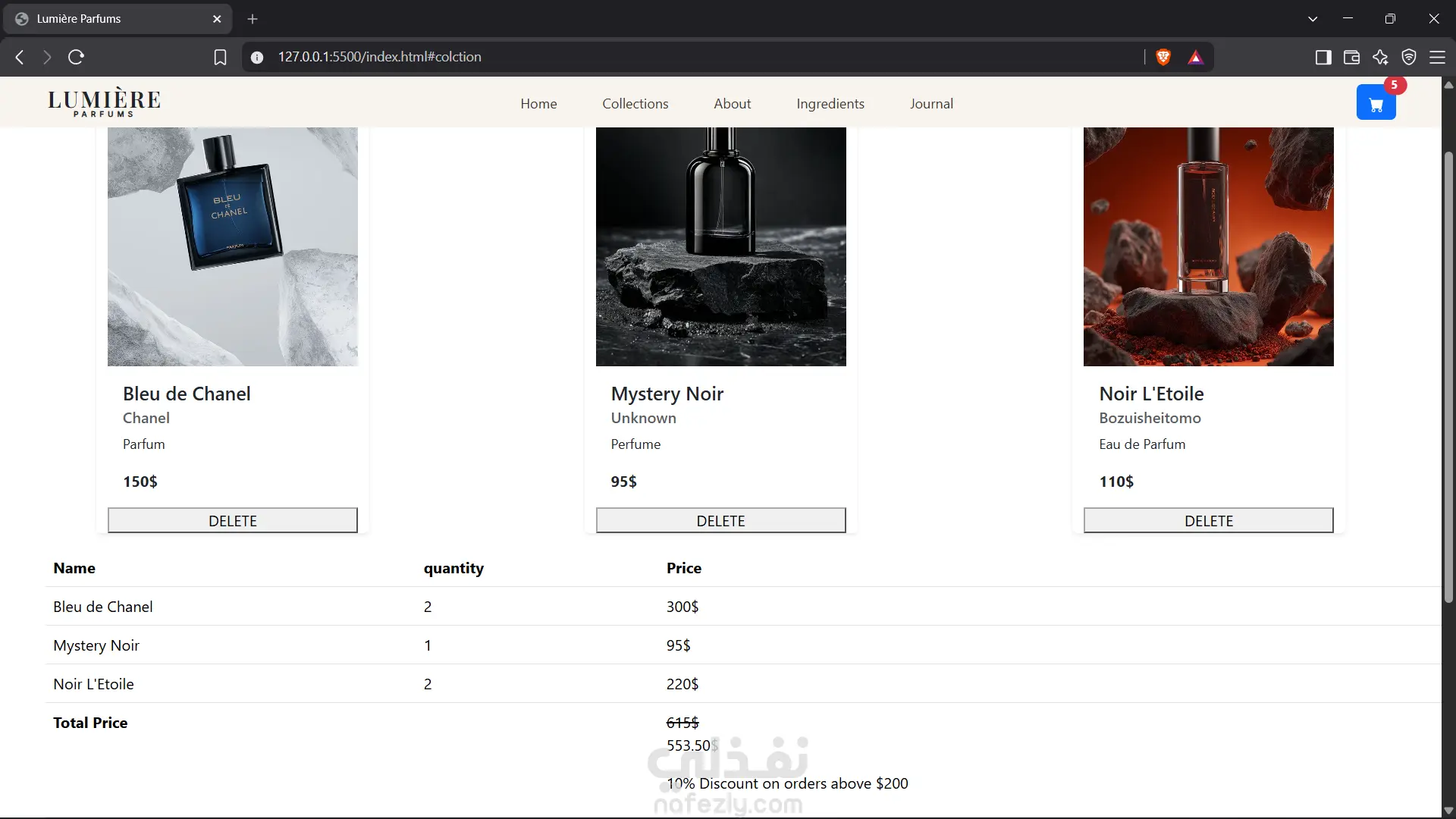The height and width of the screenshot is (819, 1456).
Task: Click the scrollbar up arrow
Action: coord(1448,84)
